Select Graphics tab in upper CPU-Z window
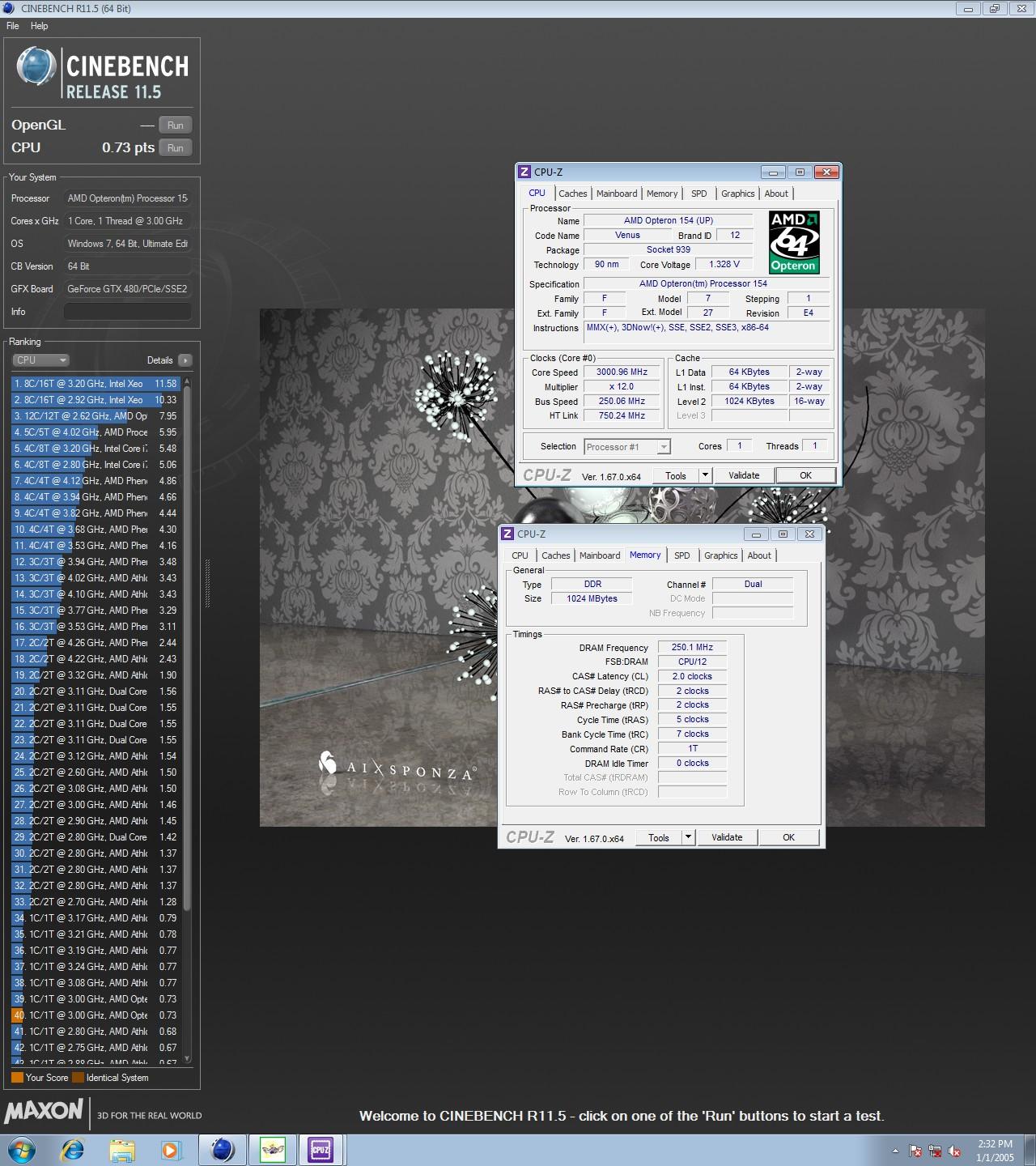The height and width of the screenshot is (1166, 1036). point(738,194)
